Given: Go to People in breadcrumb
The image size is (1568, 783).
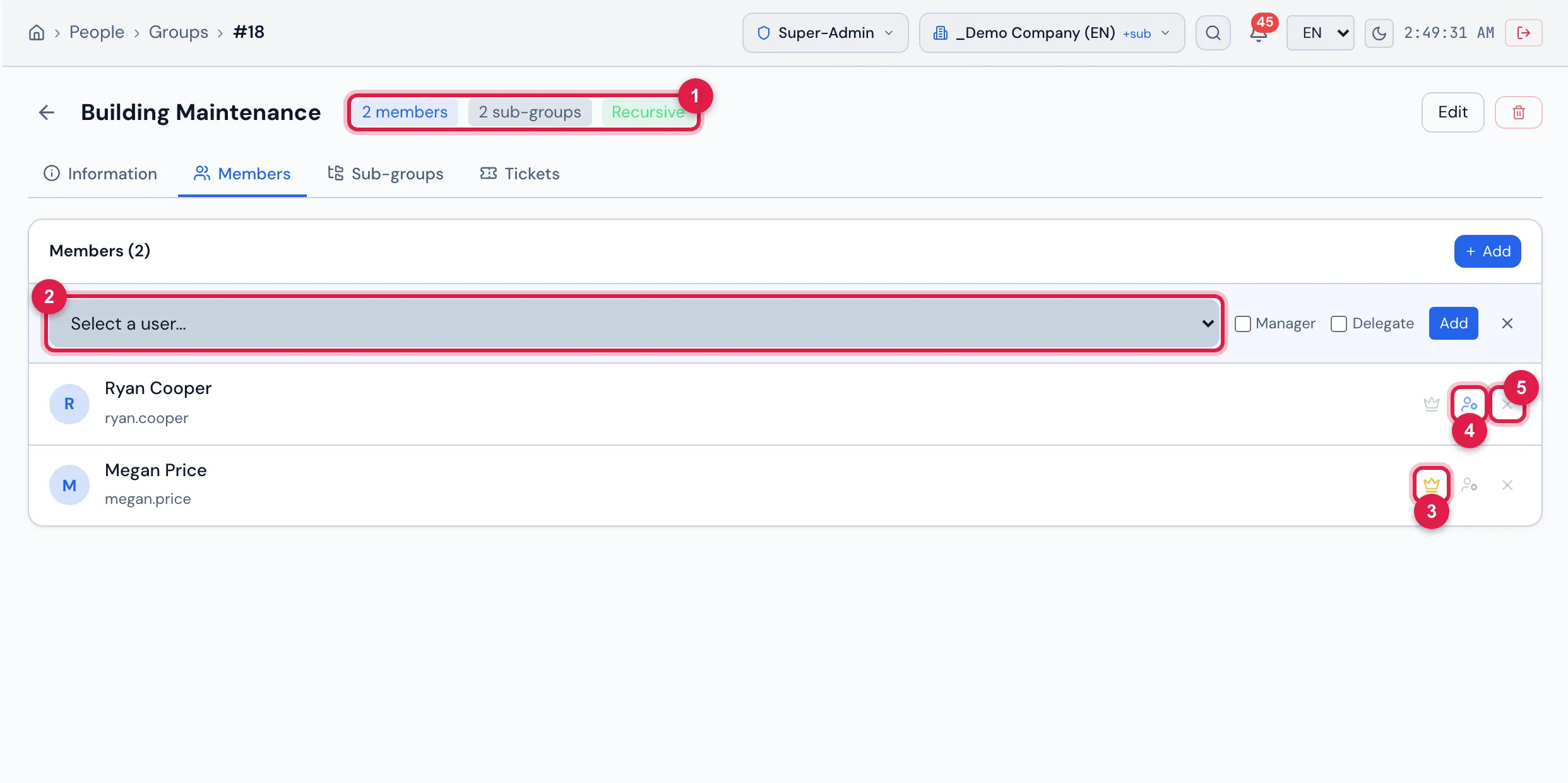Looking at the screenshot, I should (97, 32).
